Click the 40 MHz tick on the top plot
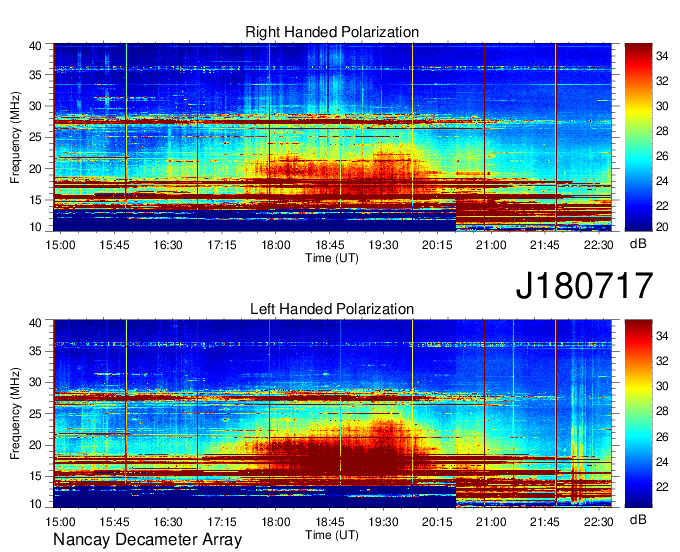This screenshot has width=680, height=552. pyautogui.click(x=35, y=46)
